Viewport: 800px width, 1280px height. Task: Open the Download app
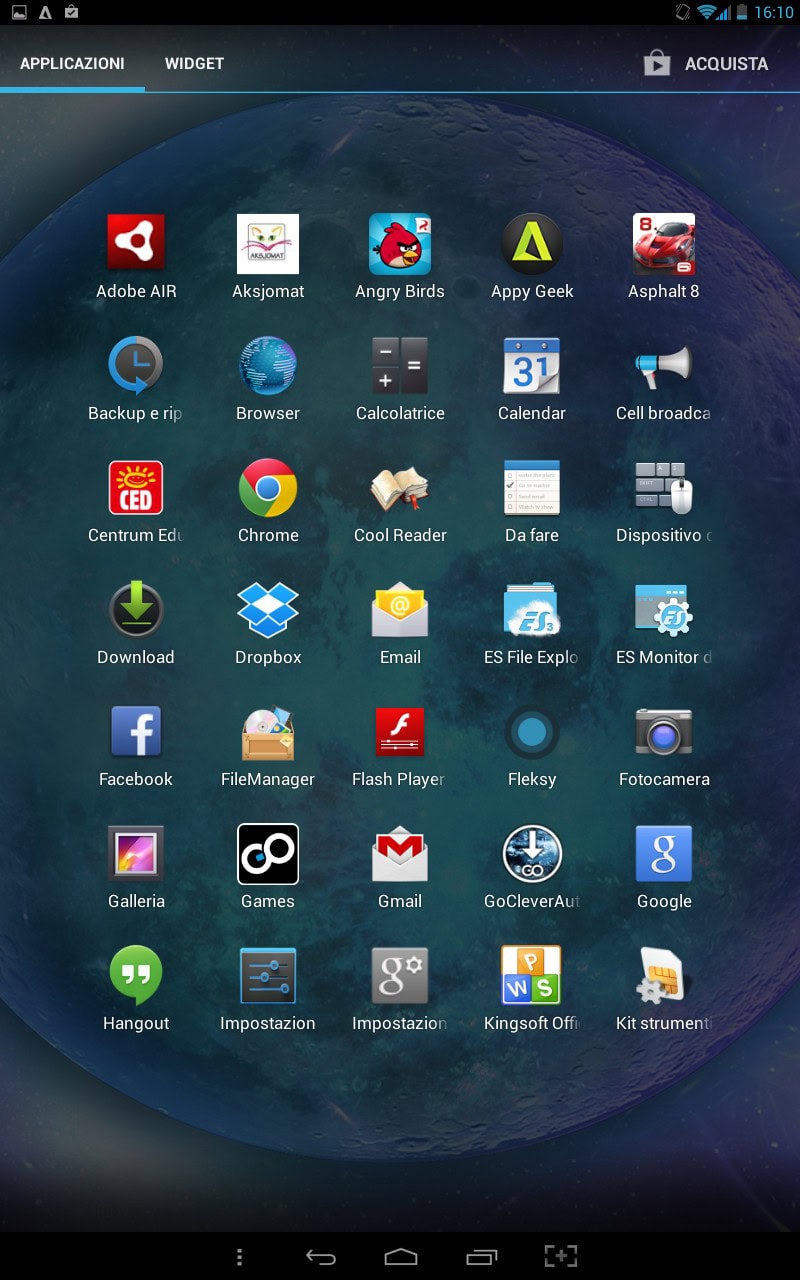click(x=136, y=624)
